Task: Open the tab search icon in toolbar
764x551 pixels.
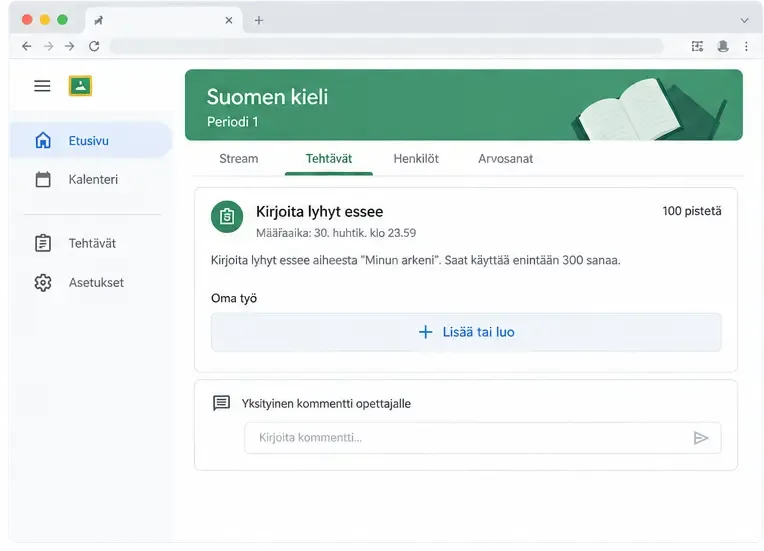Action: tap(697, 46)
